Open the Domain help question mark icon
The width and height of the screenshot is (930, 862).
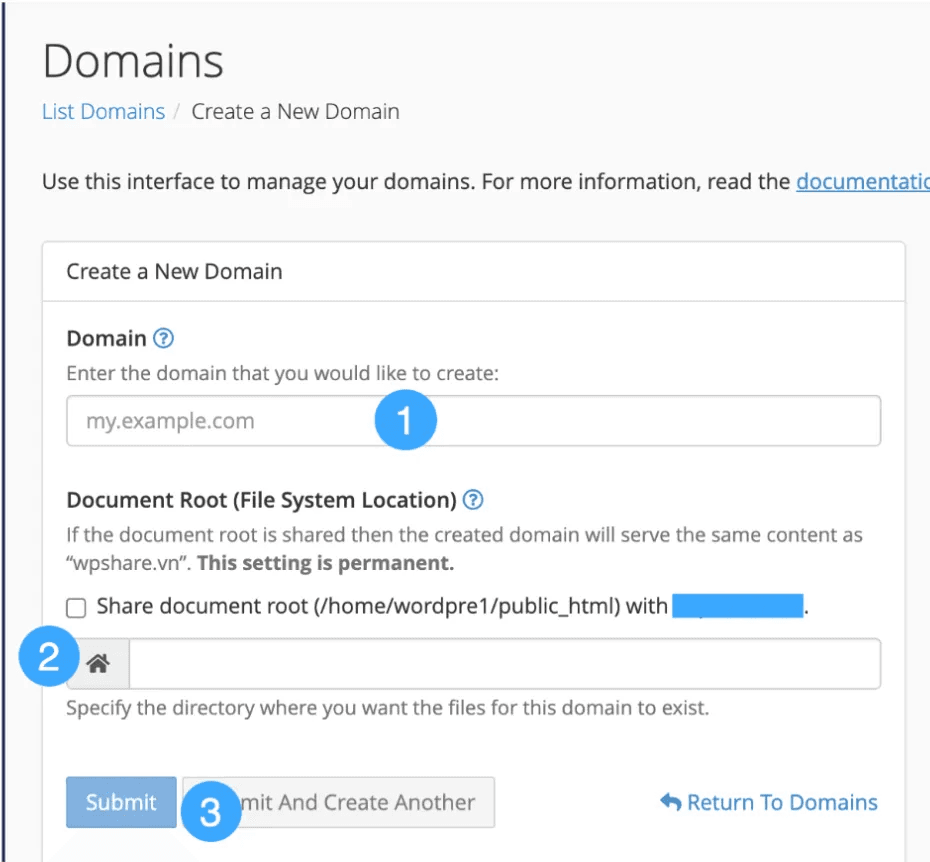point(165,339)
